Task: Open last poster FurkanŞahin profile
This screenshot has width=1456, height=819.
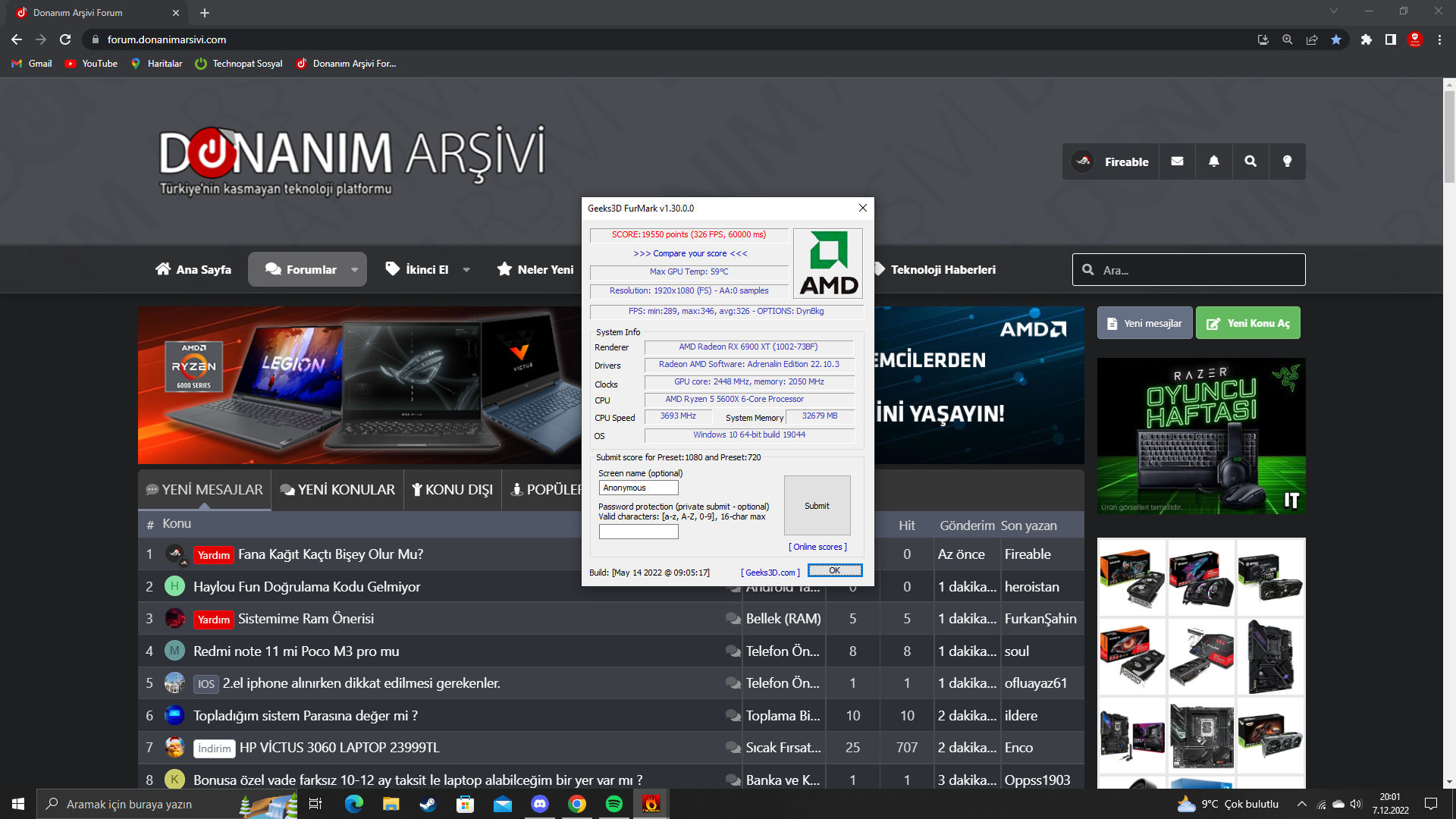Action: click(x=1040, y=619)
